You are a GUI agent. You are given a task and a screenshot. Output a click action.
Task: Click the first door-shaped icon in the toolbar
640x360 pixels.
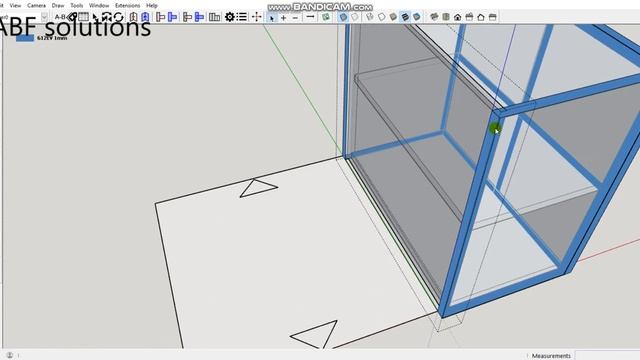click(x=133, y=17)
